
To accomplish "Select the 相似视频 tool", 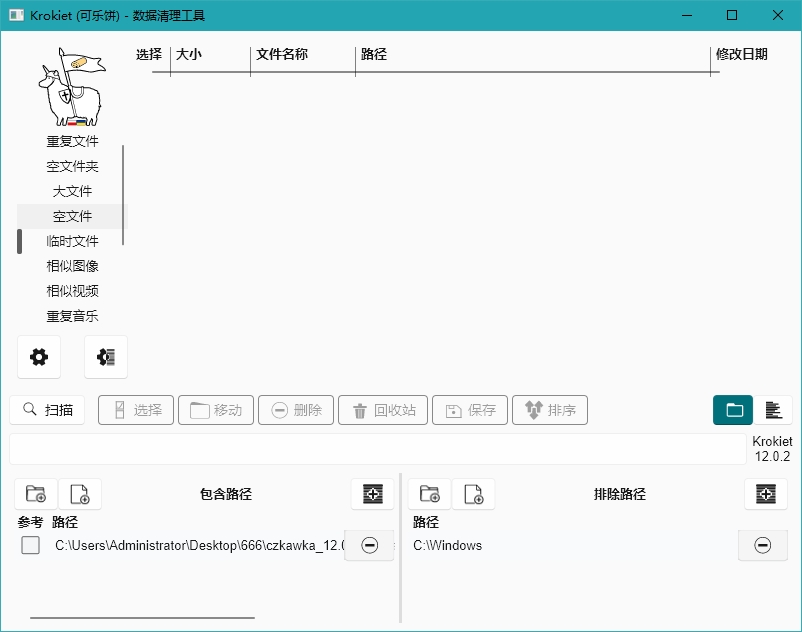I will coord(72,291).
